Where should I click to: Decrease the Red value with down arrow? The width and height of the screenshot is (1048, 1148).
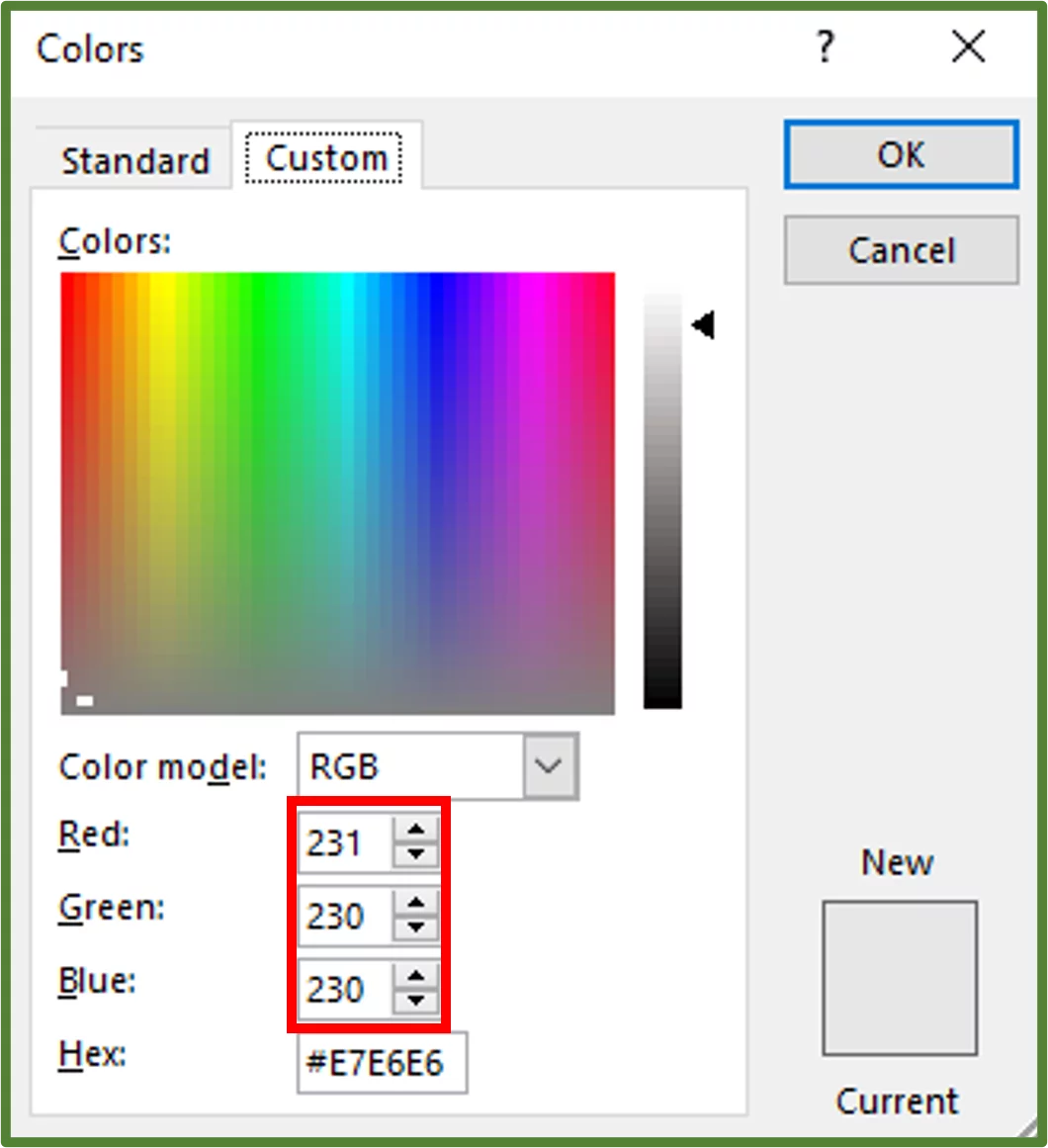(x=416, y=854)
